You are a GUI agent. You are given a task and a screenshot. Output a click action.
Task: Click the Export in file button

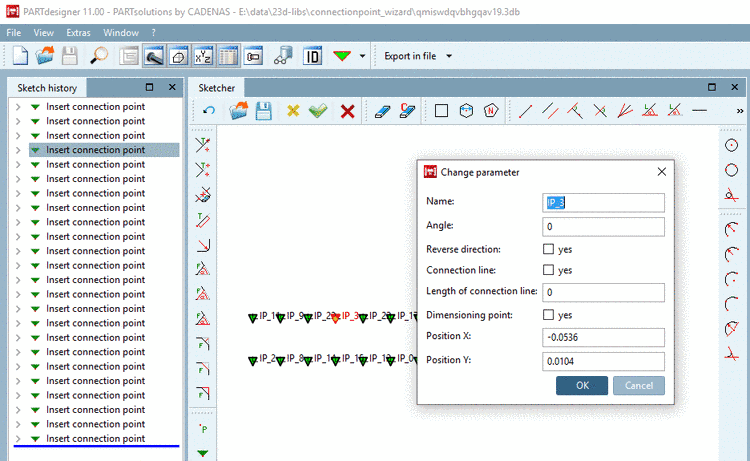click(410, 56)
